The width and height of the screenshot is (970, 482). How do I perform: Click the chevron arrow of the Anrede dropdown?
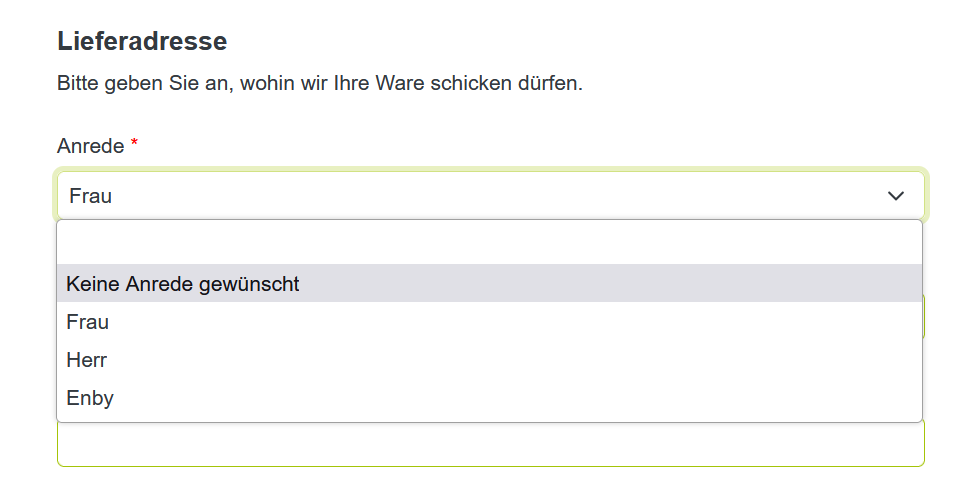click(x=895, y=196)
